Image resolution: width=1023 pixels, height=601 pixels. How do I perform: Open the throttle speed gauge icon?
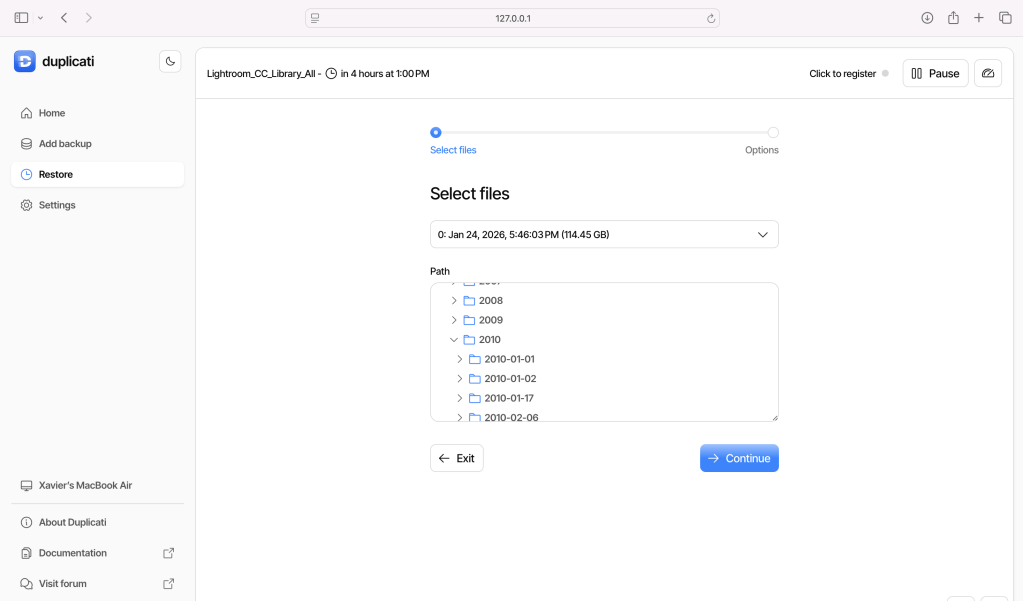click(987, 73)
